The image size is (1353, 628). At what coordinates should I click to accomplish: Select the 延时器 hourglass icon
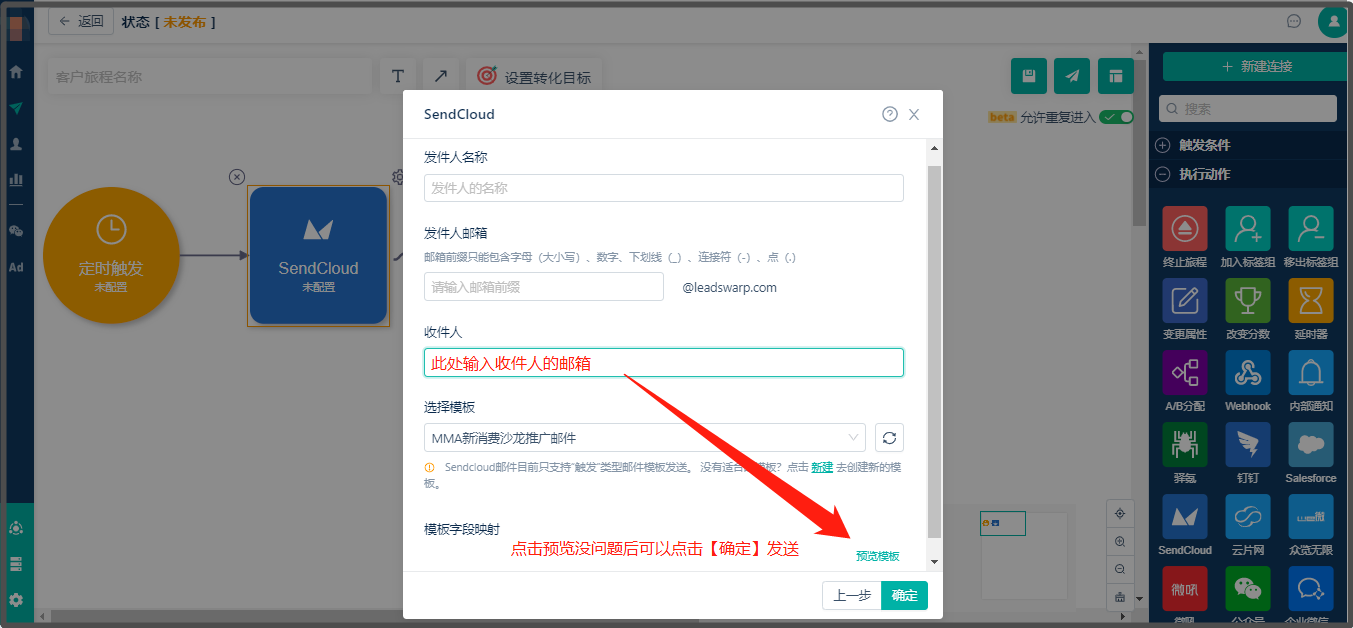(x=1311, y=301)
